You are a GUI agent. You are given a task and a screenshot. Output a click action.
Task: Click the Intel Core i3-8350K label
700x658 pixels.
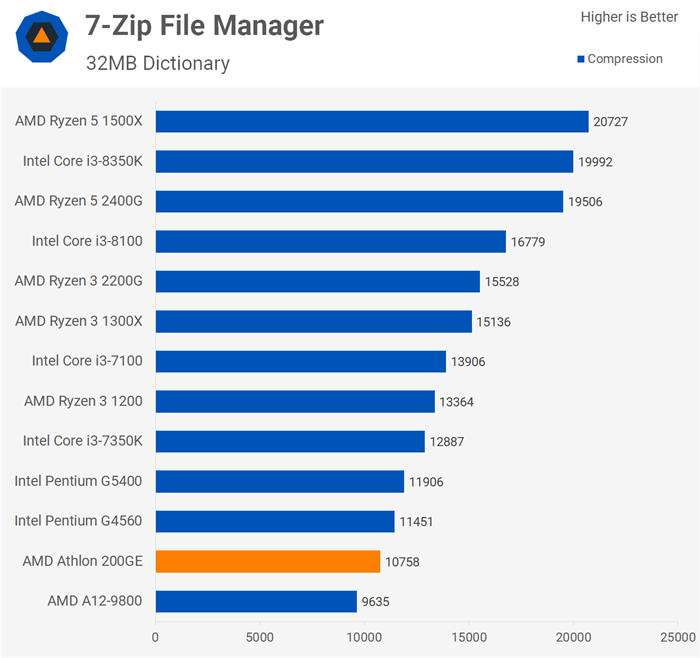[83, 161]
